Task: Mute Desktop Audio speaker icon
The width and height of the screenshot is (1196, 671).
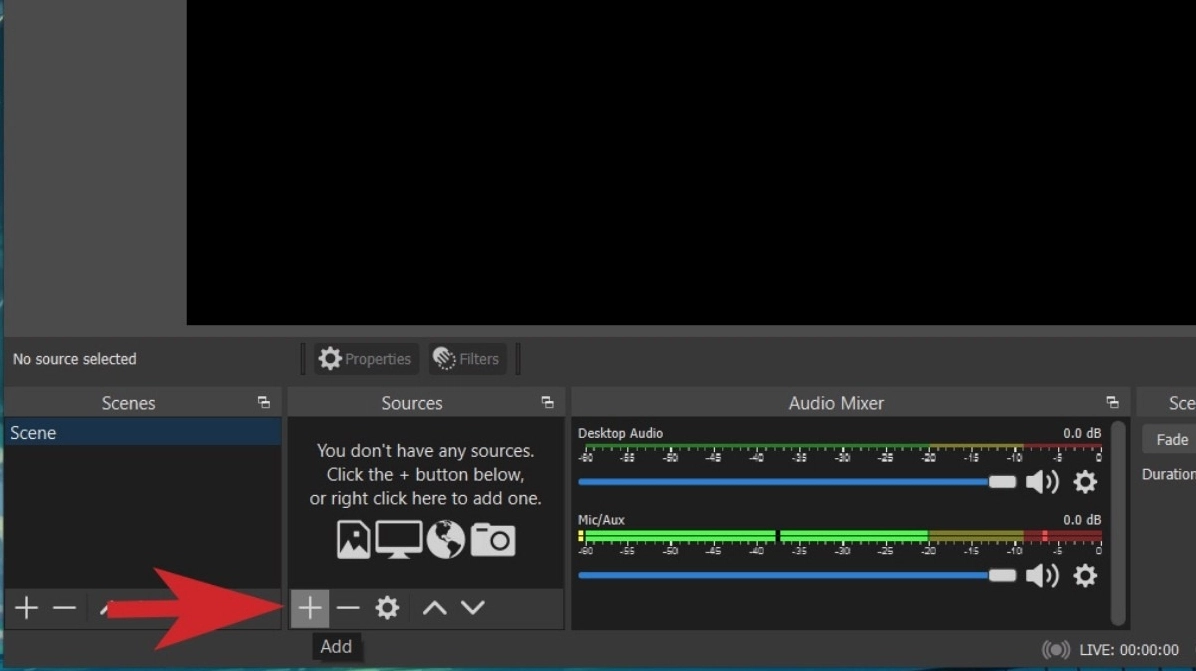Action: click(x=1041, y=482)
